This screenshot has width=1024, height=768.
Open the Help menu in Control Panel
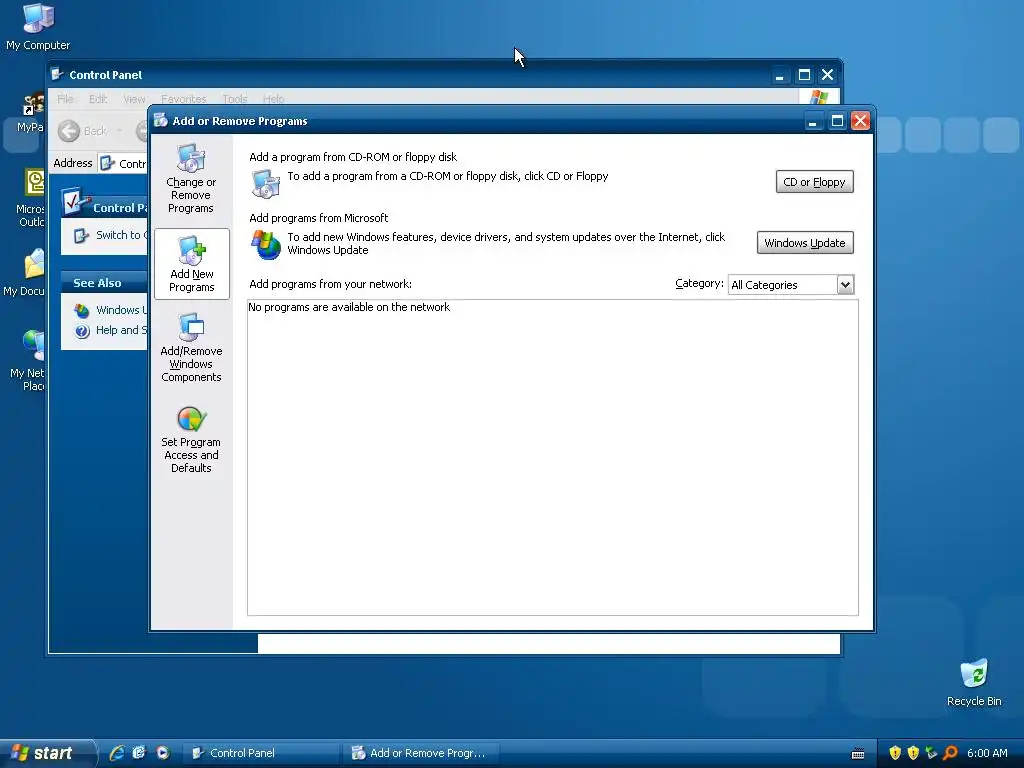(274, 99)
